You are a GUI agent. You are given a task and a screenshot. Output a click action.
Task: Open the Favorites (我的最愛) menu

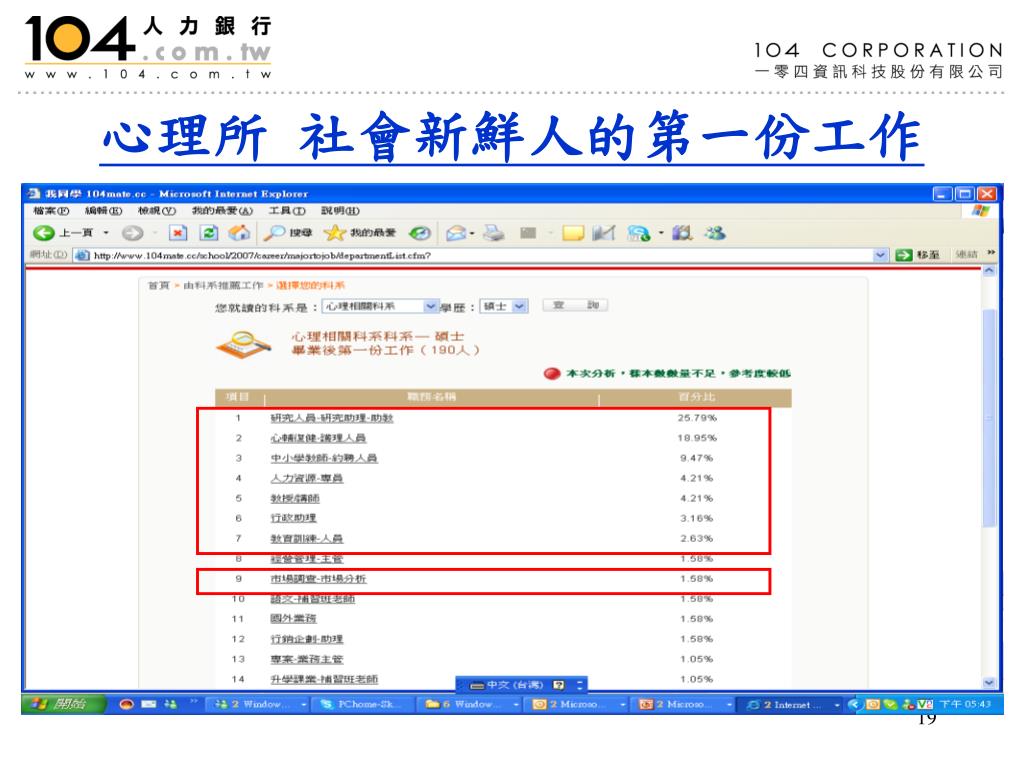point(222,211)
